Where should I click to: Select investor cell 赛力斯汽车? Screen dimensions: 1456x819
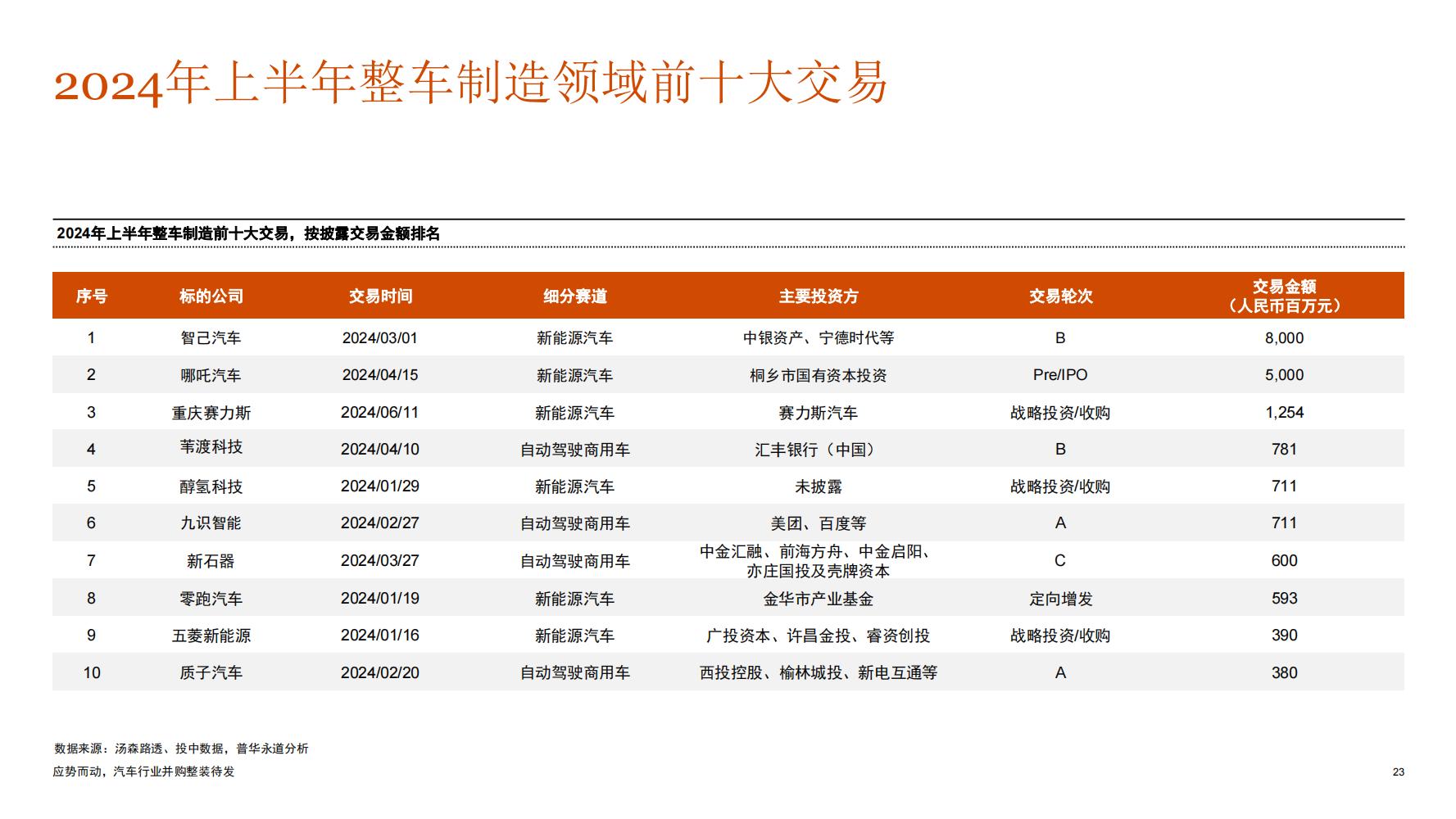pyautogui.click(x=819, y=413)
